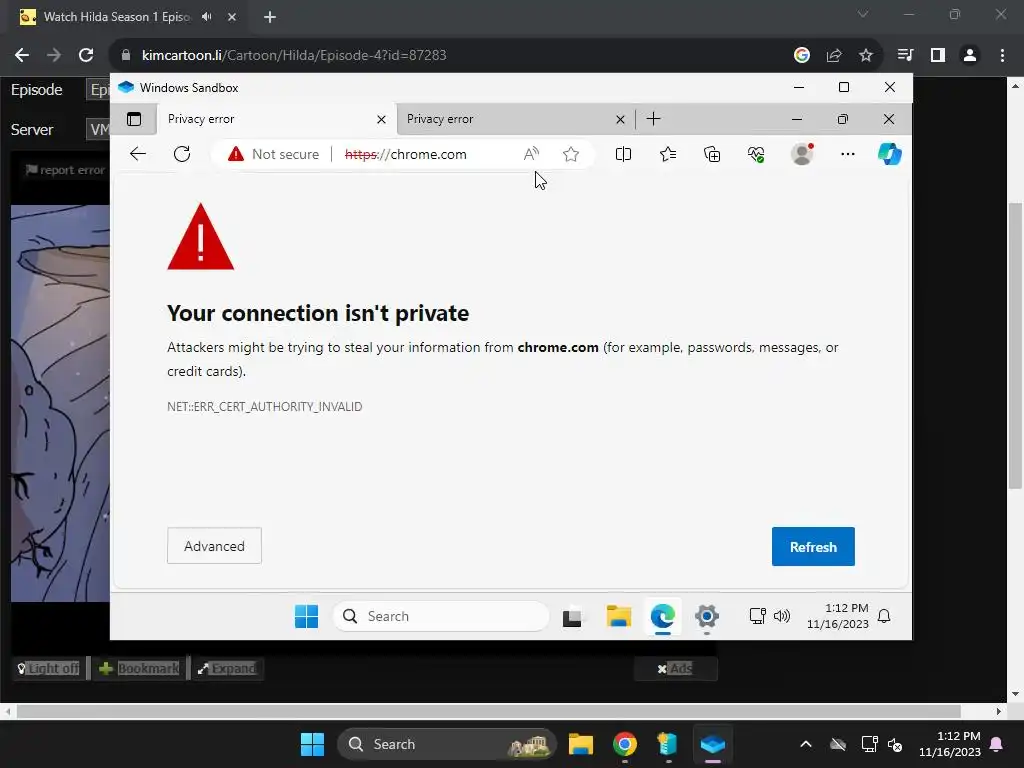Click network icon in Sandbox tray

[758, 616]
